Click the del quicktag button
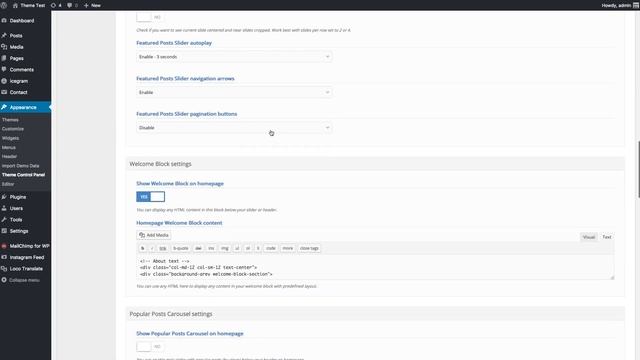640x360 pixels. (x=198, y=248)
